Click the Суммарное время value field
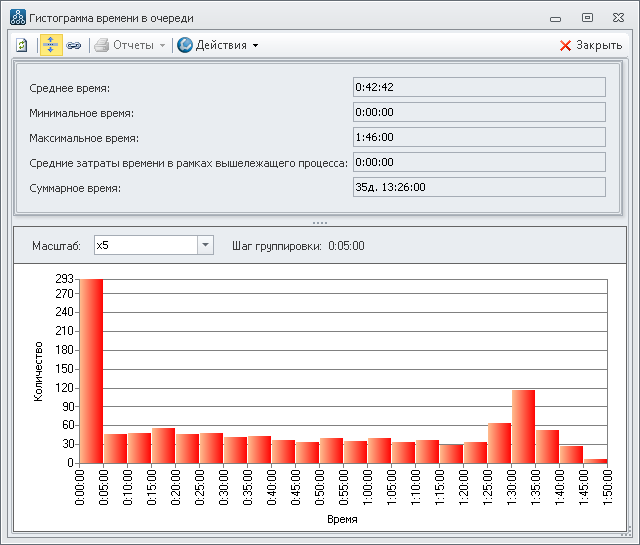 coord(479,187)
